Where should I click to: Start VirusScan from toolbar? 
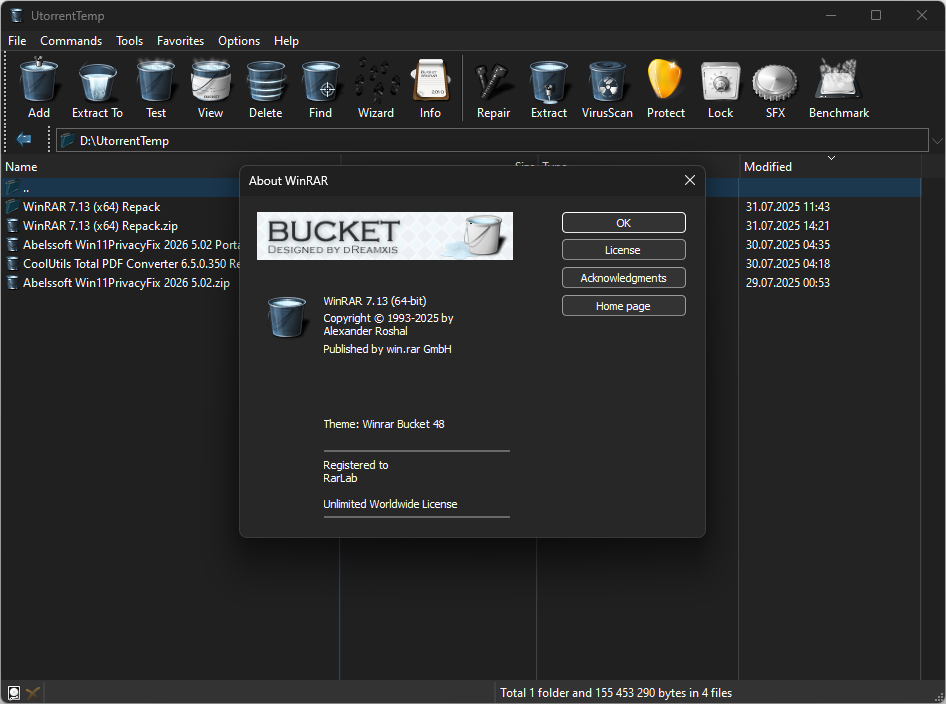(607, 89)
